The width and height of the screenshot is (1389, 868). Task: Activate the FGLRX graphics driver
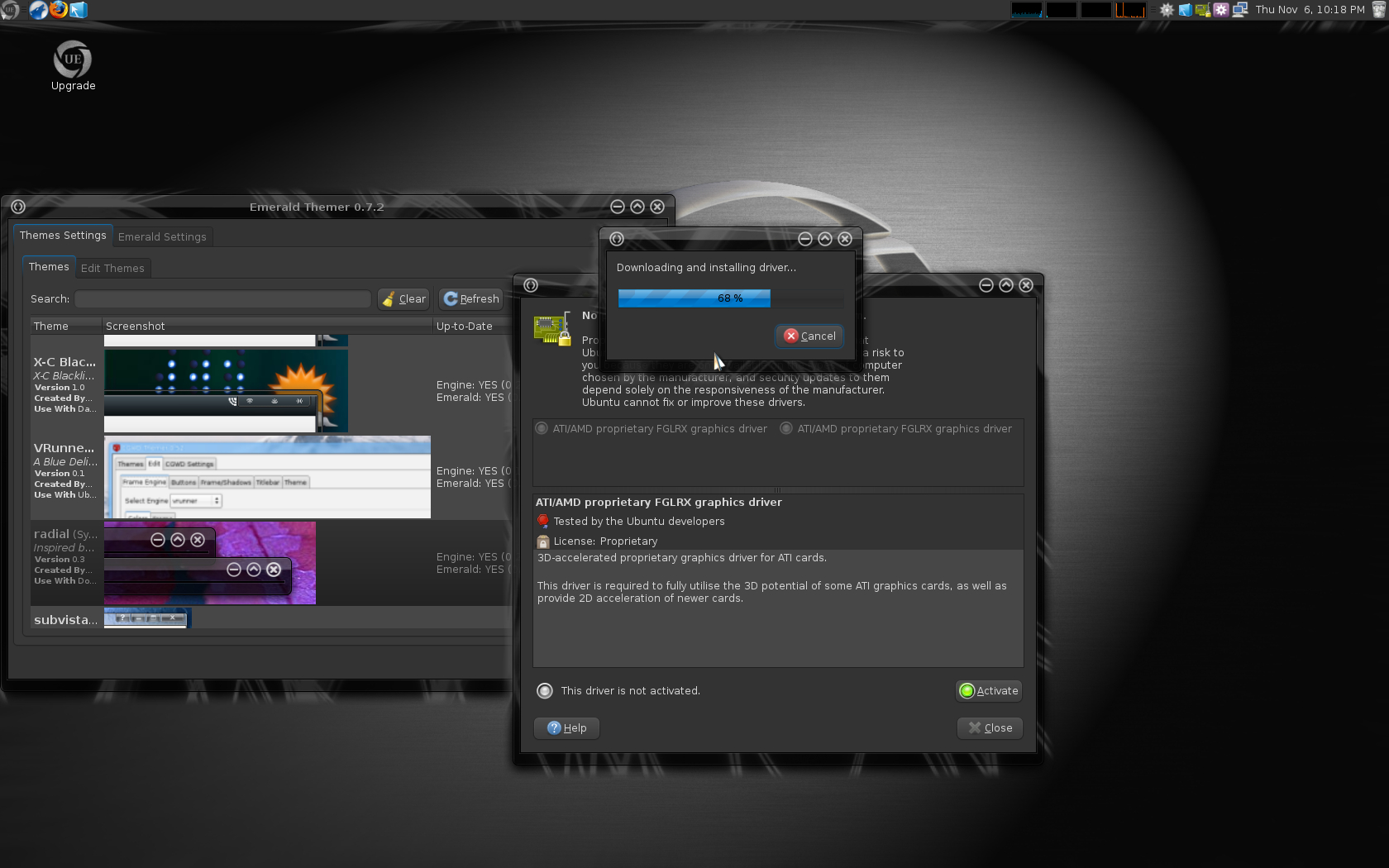(989, 691)
